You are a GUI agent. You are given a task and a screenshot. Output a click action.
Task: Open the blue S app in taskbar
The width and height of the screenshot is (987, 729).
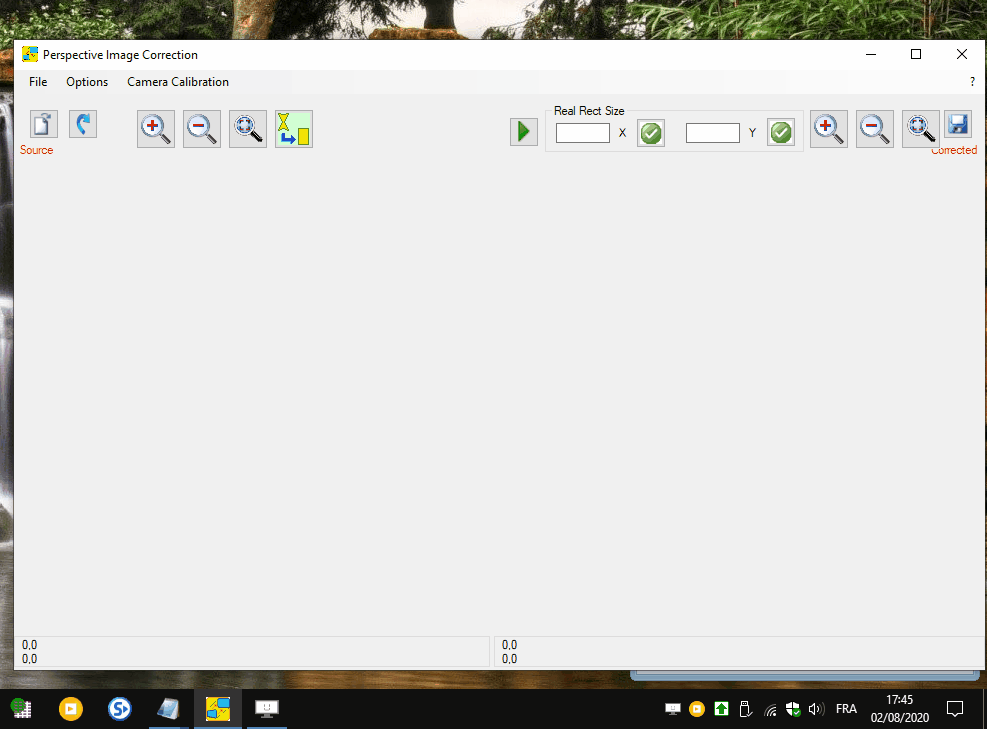[x=120, y=709]
